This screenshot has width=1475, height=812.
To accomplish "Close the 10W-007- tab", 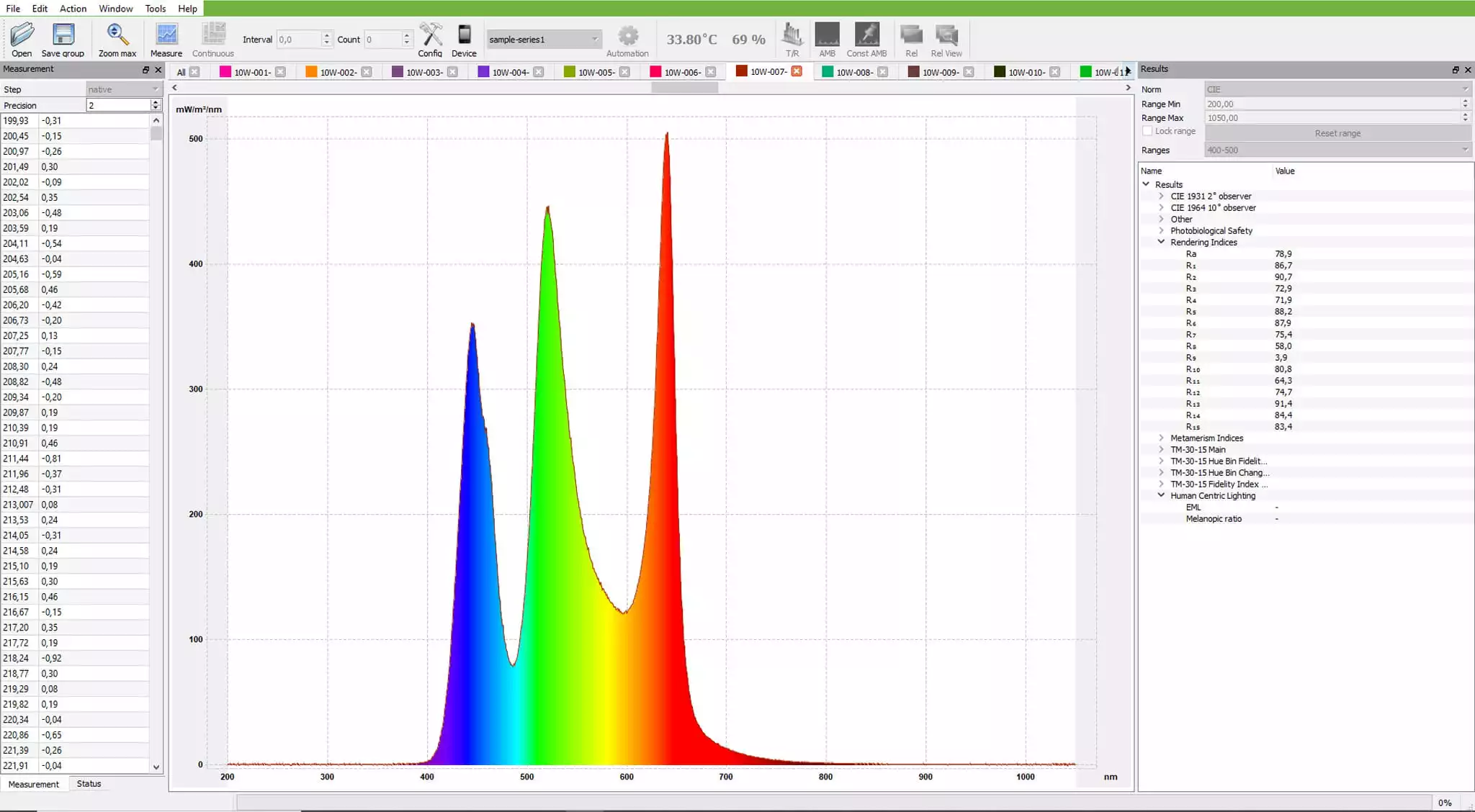I will click(x=797, y=71).
